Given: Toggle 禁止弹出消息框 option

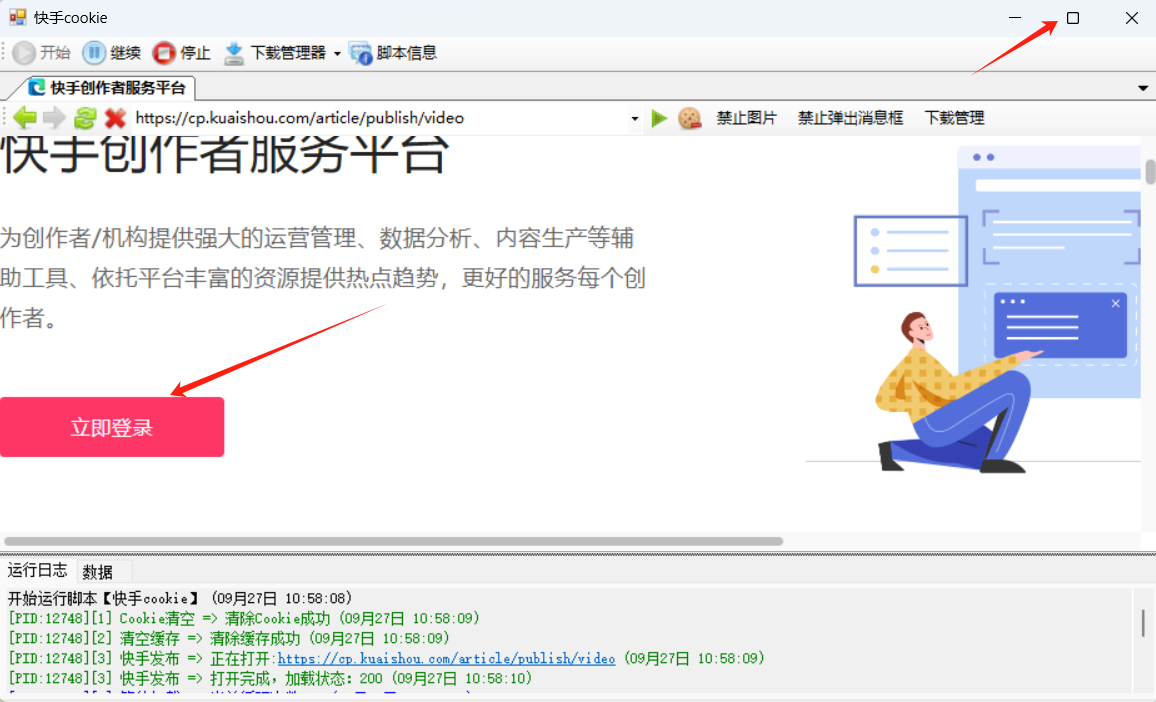Looking at the screenshot, I should click(850, 118).
